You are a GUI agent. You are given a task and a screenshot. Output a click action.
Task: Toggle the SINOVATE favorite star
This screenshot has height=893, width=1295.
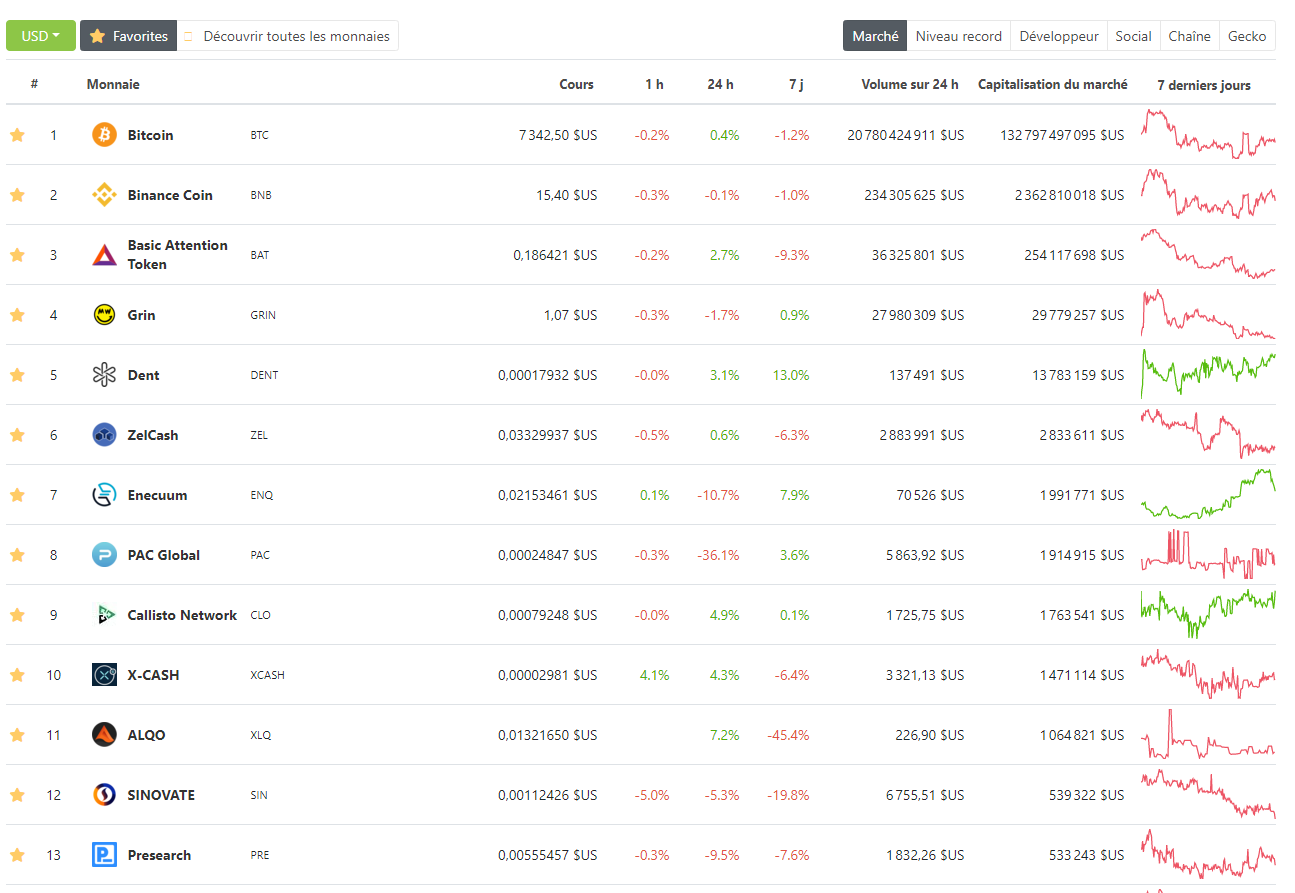tap(17, 795)
